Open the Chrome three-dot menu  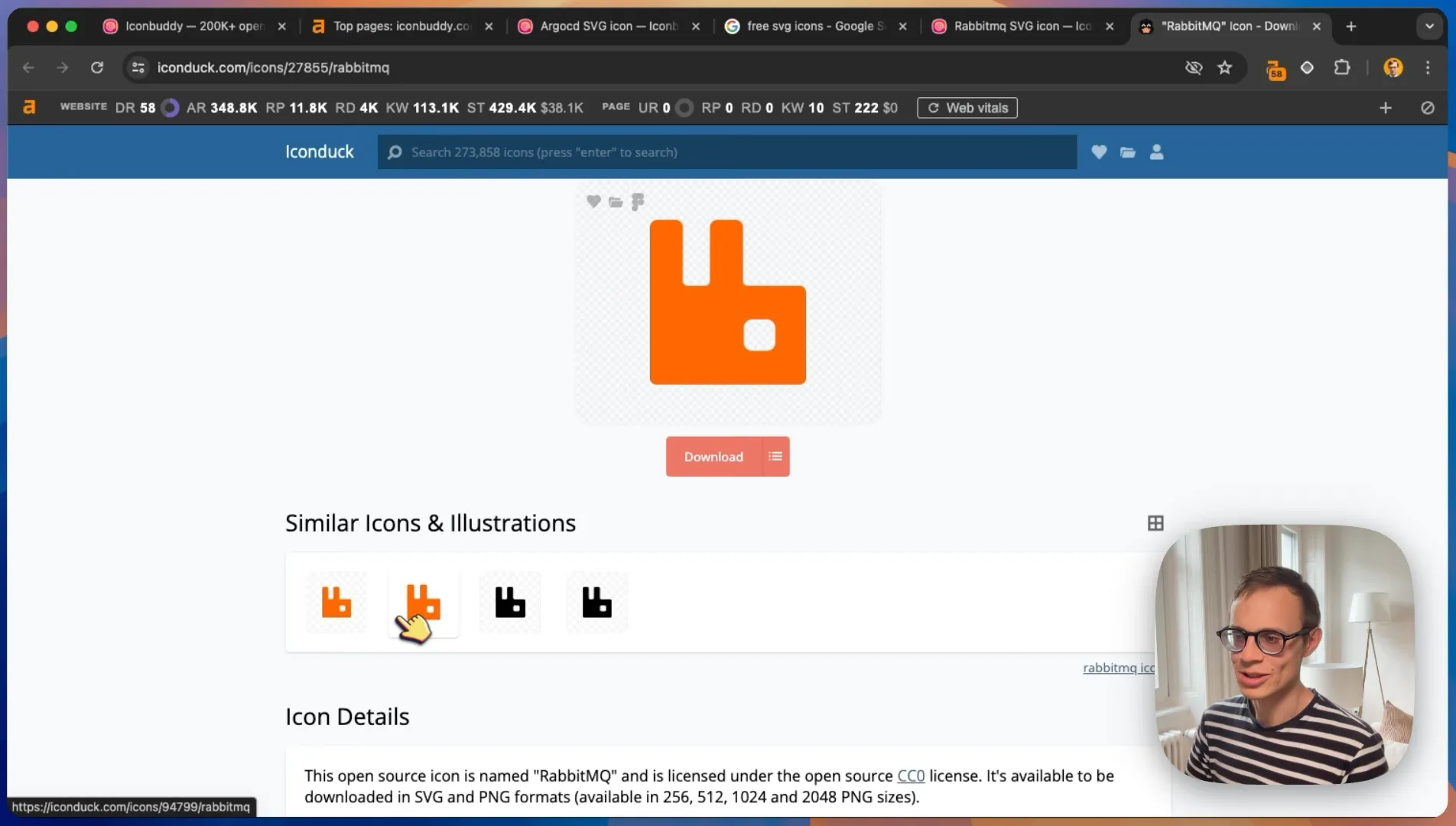[1428, 67]
